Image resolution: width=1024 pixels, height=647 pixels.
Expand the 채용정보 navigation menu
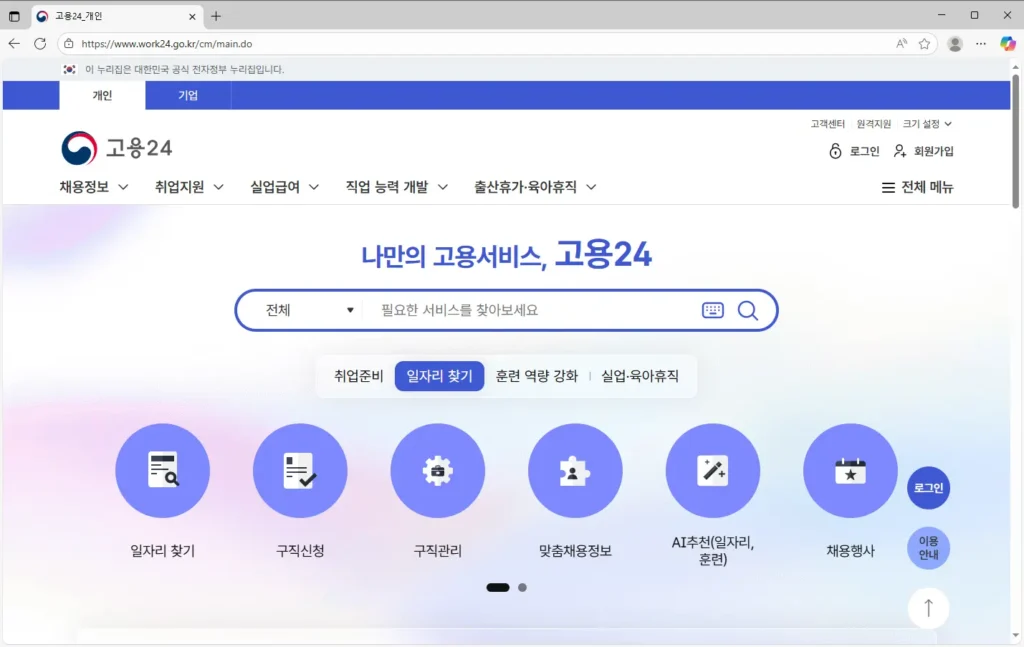86,187
